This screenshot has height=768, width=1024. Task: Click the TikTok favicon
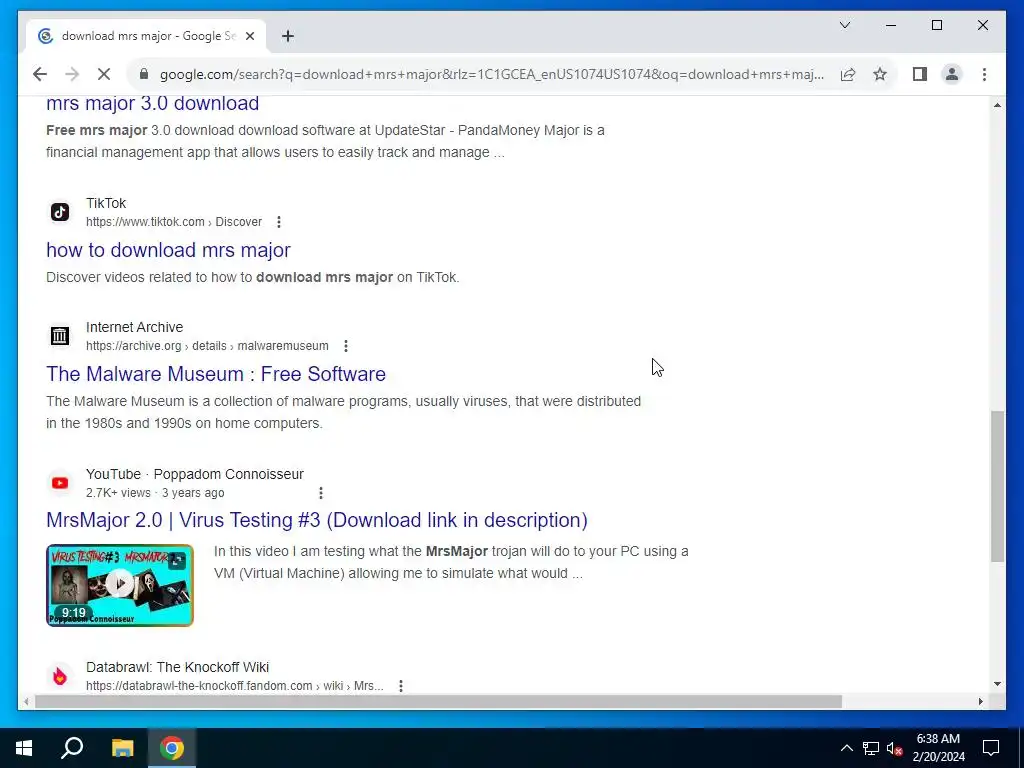click(60, 212)
